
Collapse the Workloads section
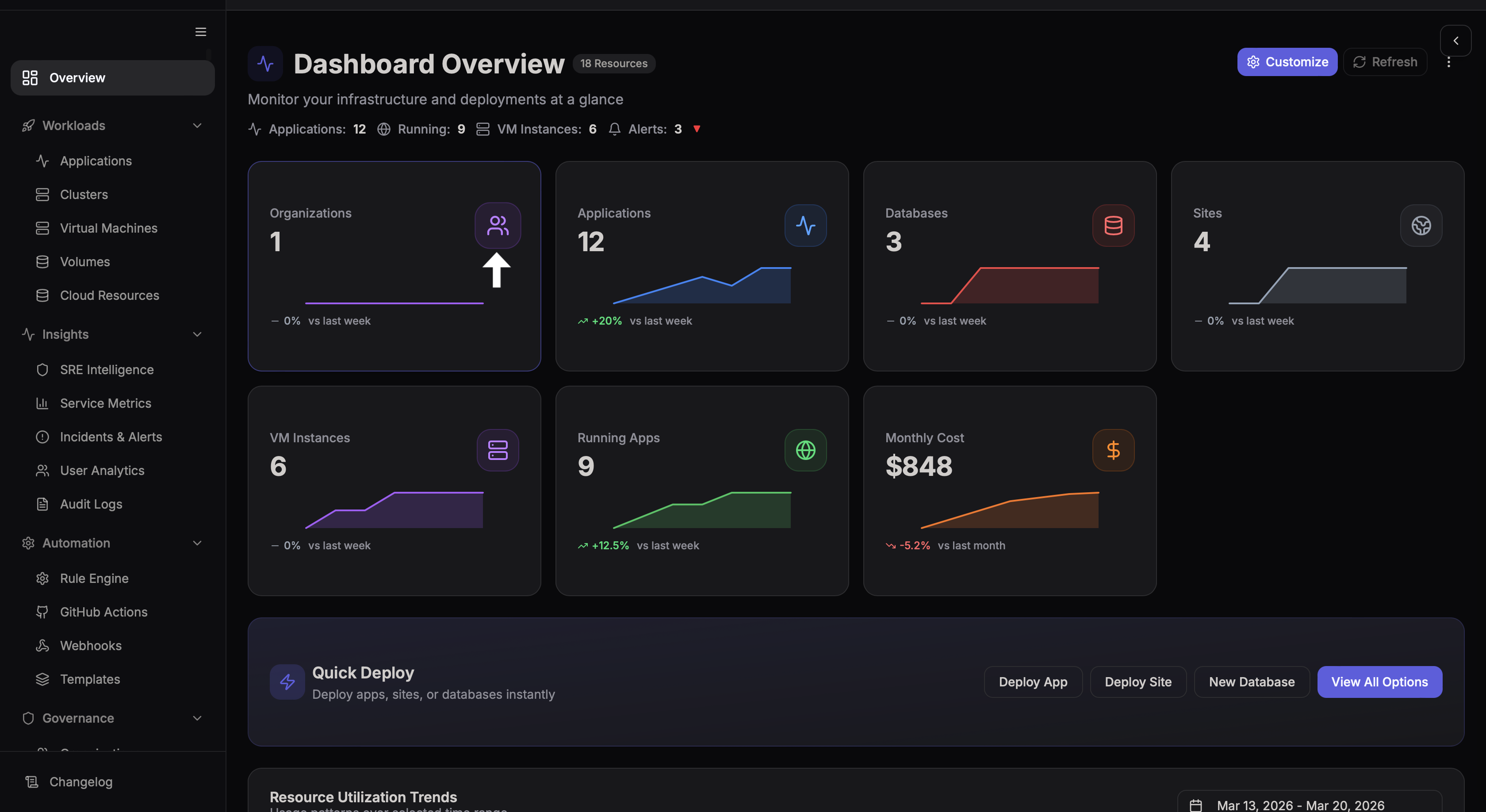click(x=197, y=126)
